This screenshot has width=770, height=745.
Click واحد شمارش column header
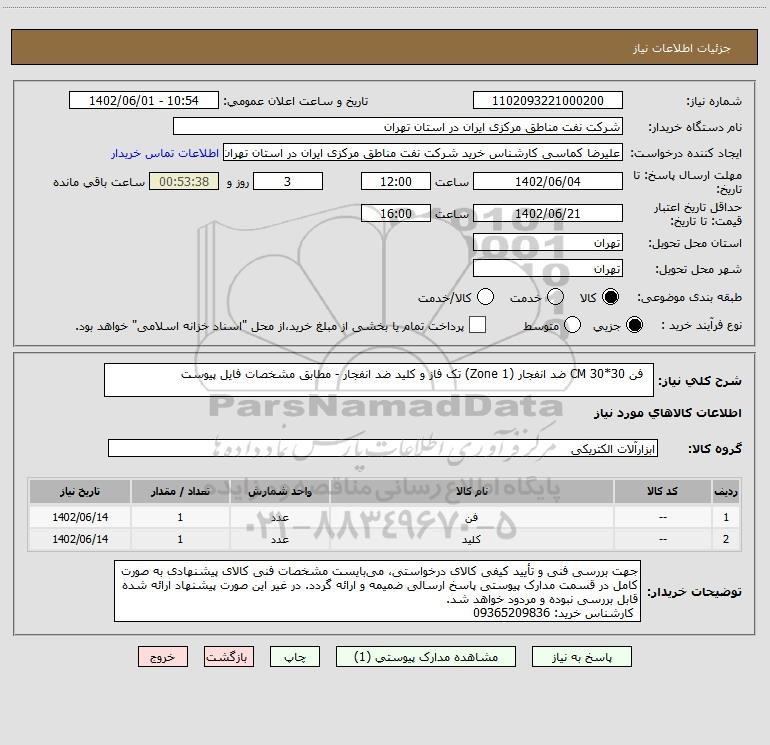point(279,491)
